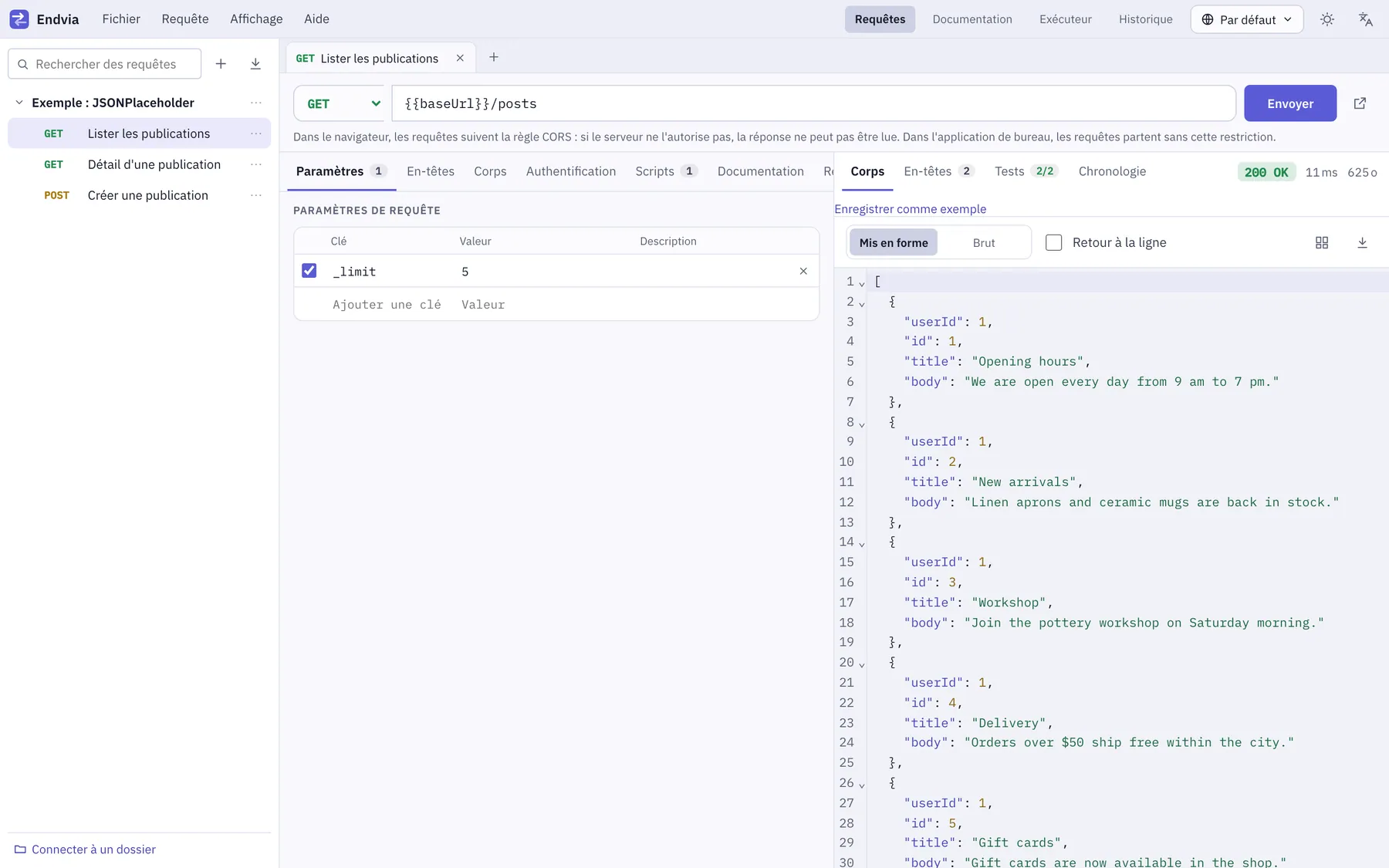The image size is (1389, 868).
Task: Fold the JSON object at line 14
Action: tap(862, 544)
